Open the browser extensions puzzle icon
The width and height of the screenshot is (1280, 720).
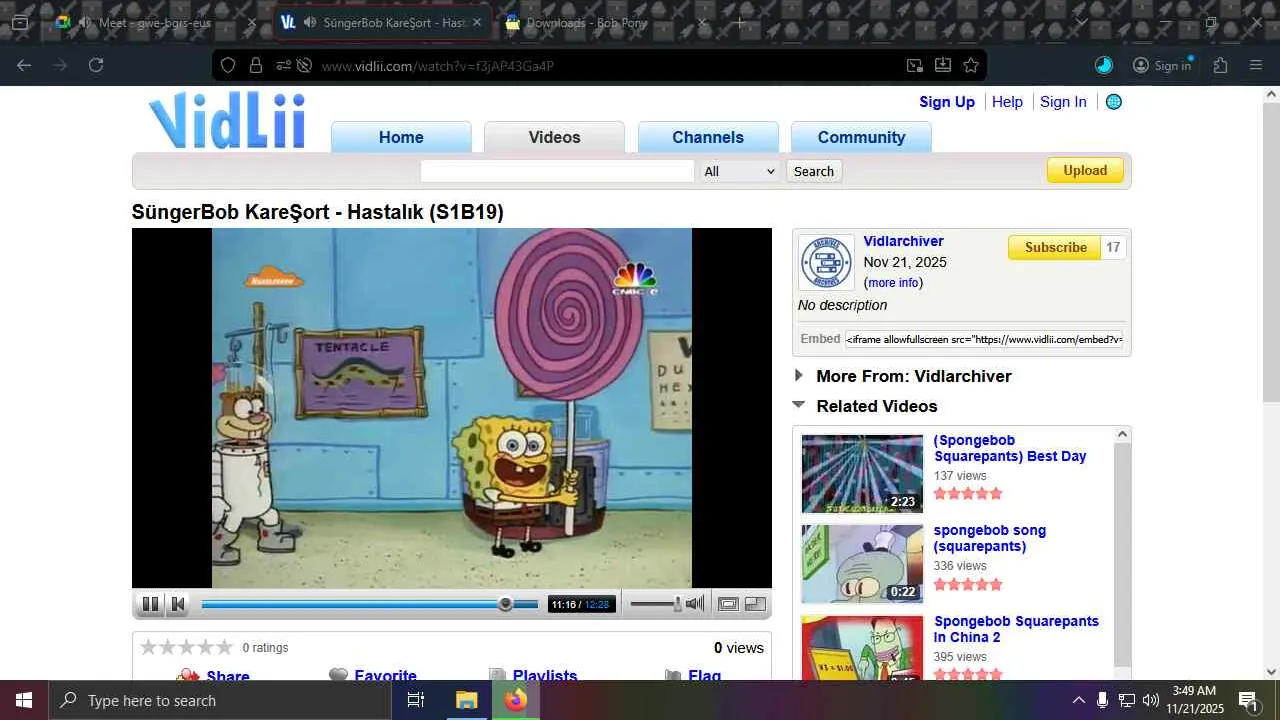click(1220, 65)
